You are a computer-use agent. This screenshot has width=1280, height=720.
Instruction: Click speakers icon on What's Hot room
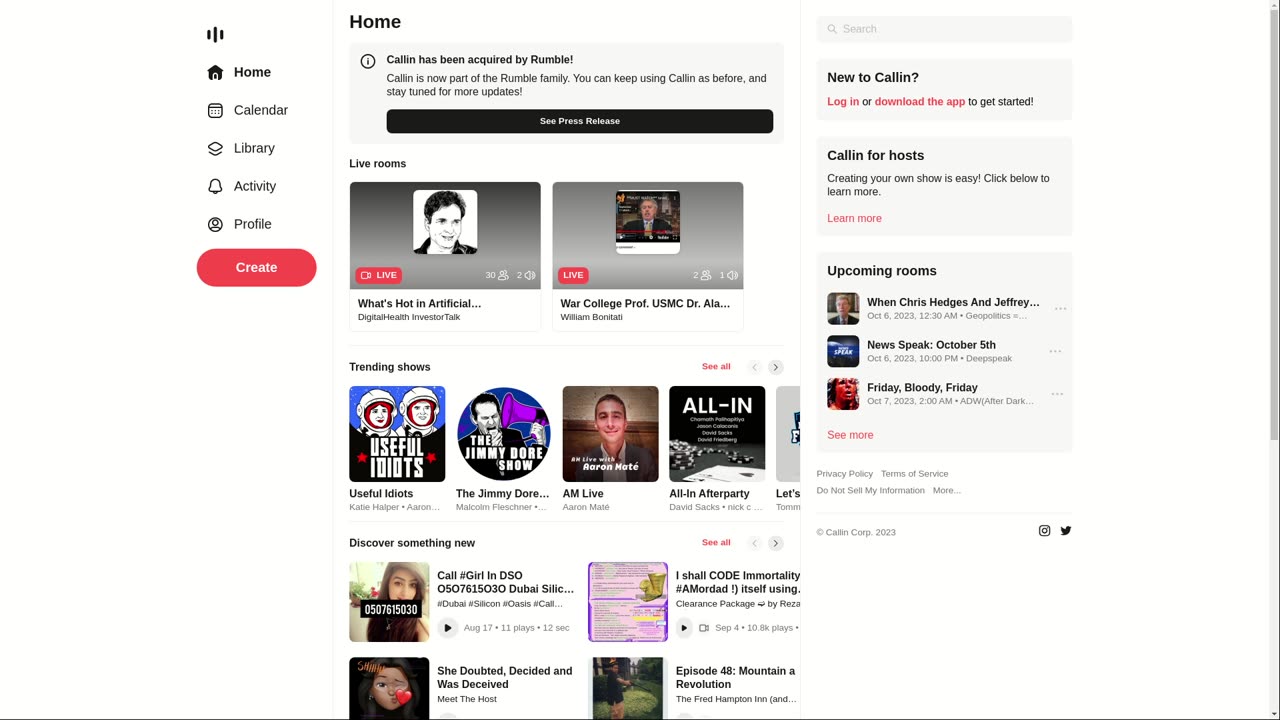[x=530, y=275]
